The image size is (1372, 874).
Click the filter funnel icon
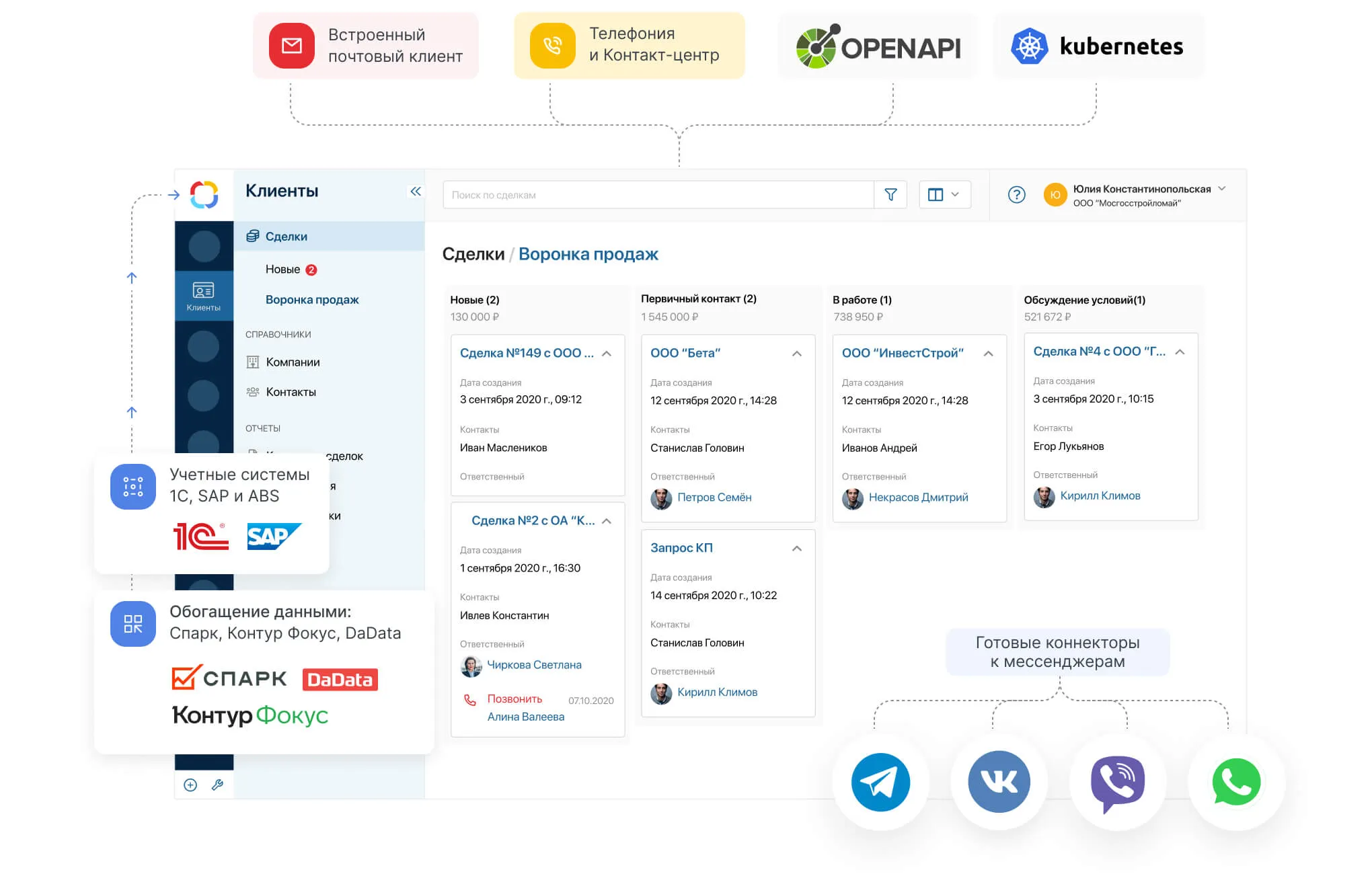coord(890,195)
